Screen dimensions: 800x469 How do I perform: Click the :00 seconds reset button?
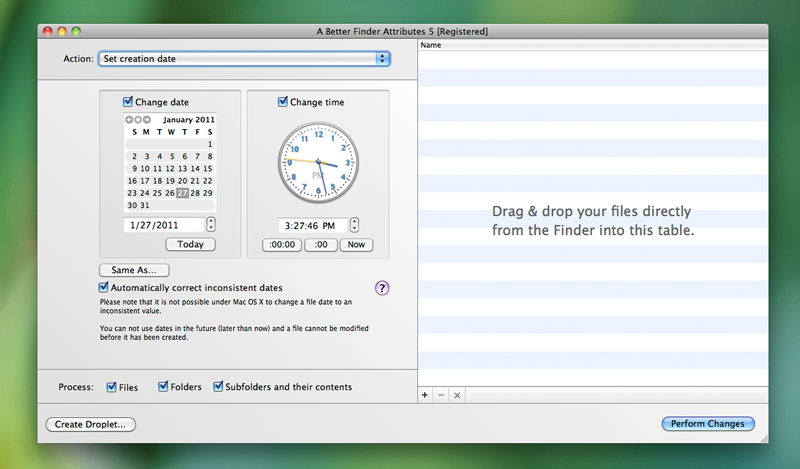click(321, 245)
